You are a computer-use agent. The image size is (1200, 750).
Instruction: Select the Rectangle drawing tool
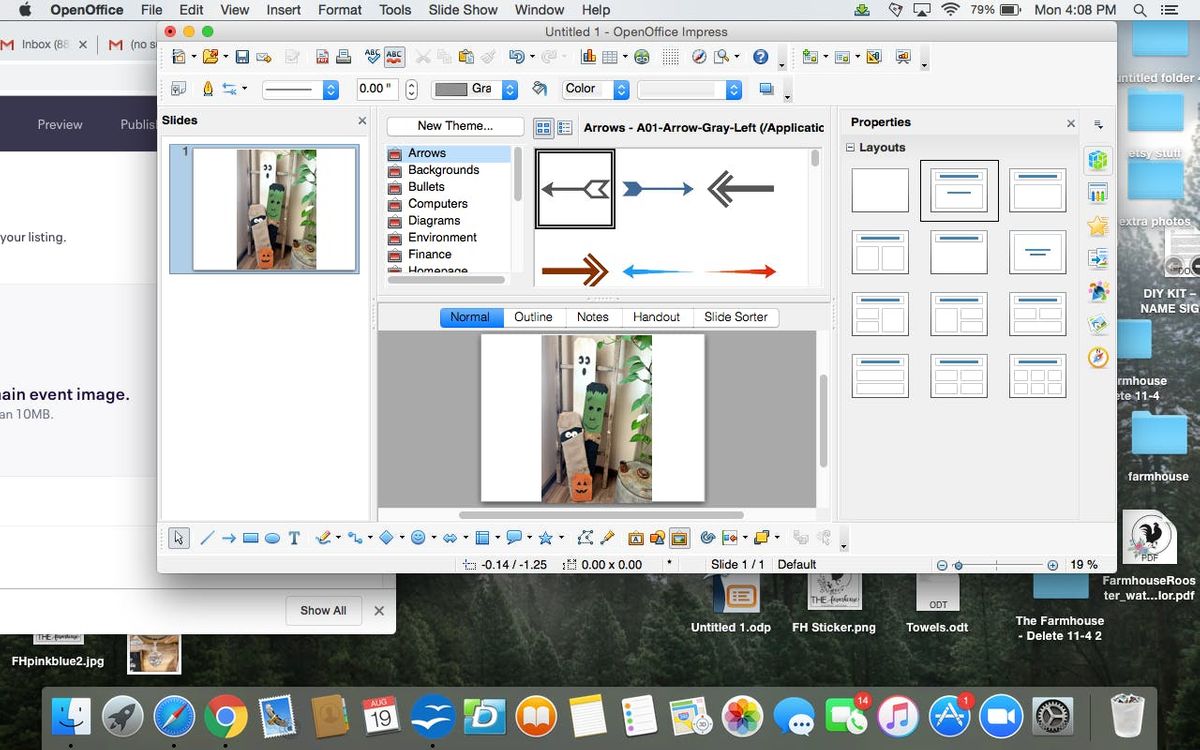(x=250, y=538)
